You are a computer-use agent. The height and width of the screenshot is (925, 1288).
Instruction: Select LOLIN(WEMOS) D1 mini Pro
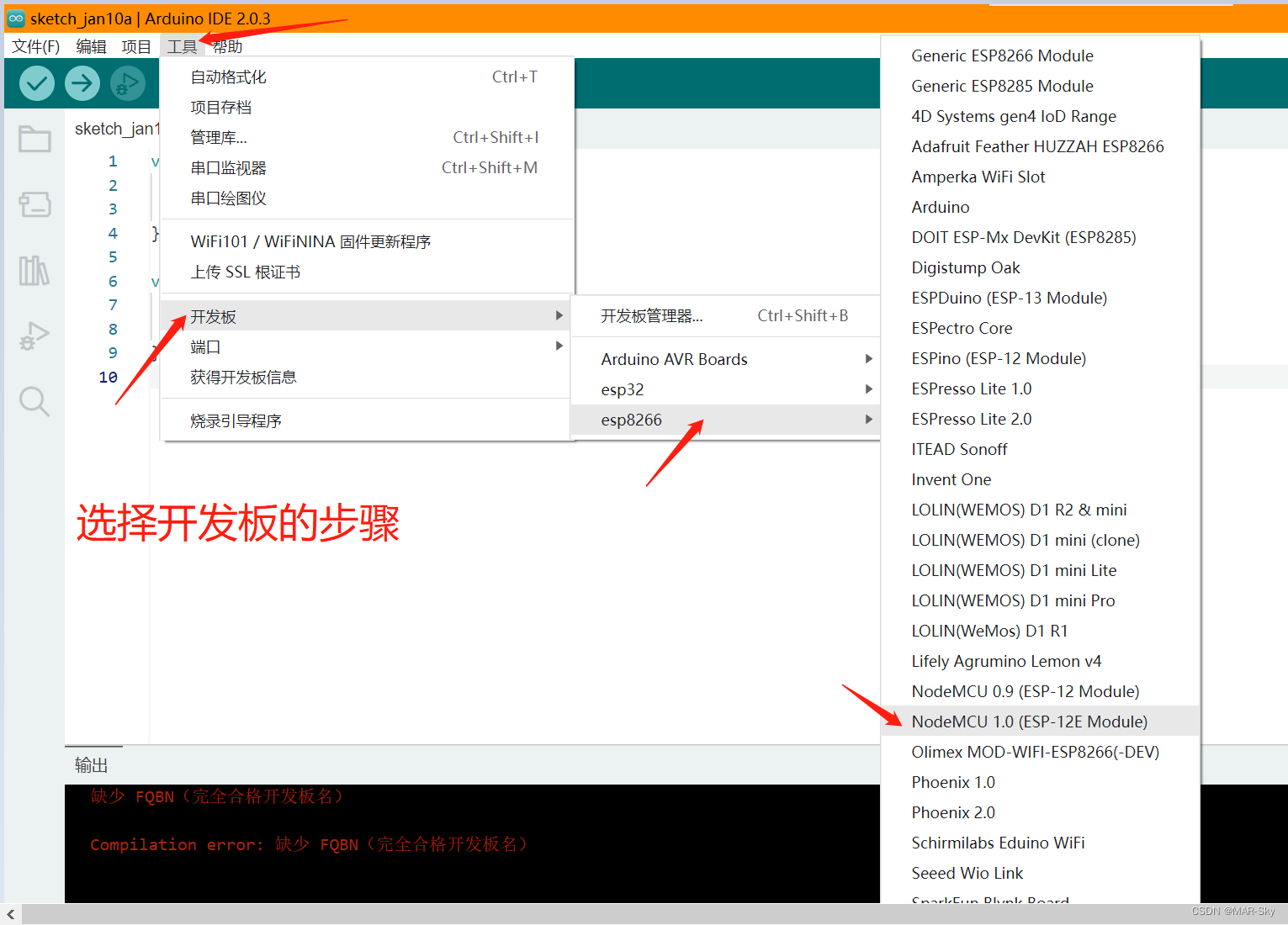(x=1040, y=600)
